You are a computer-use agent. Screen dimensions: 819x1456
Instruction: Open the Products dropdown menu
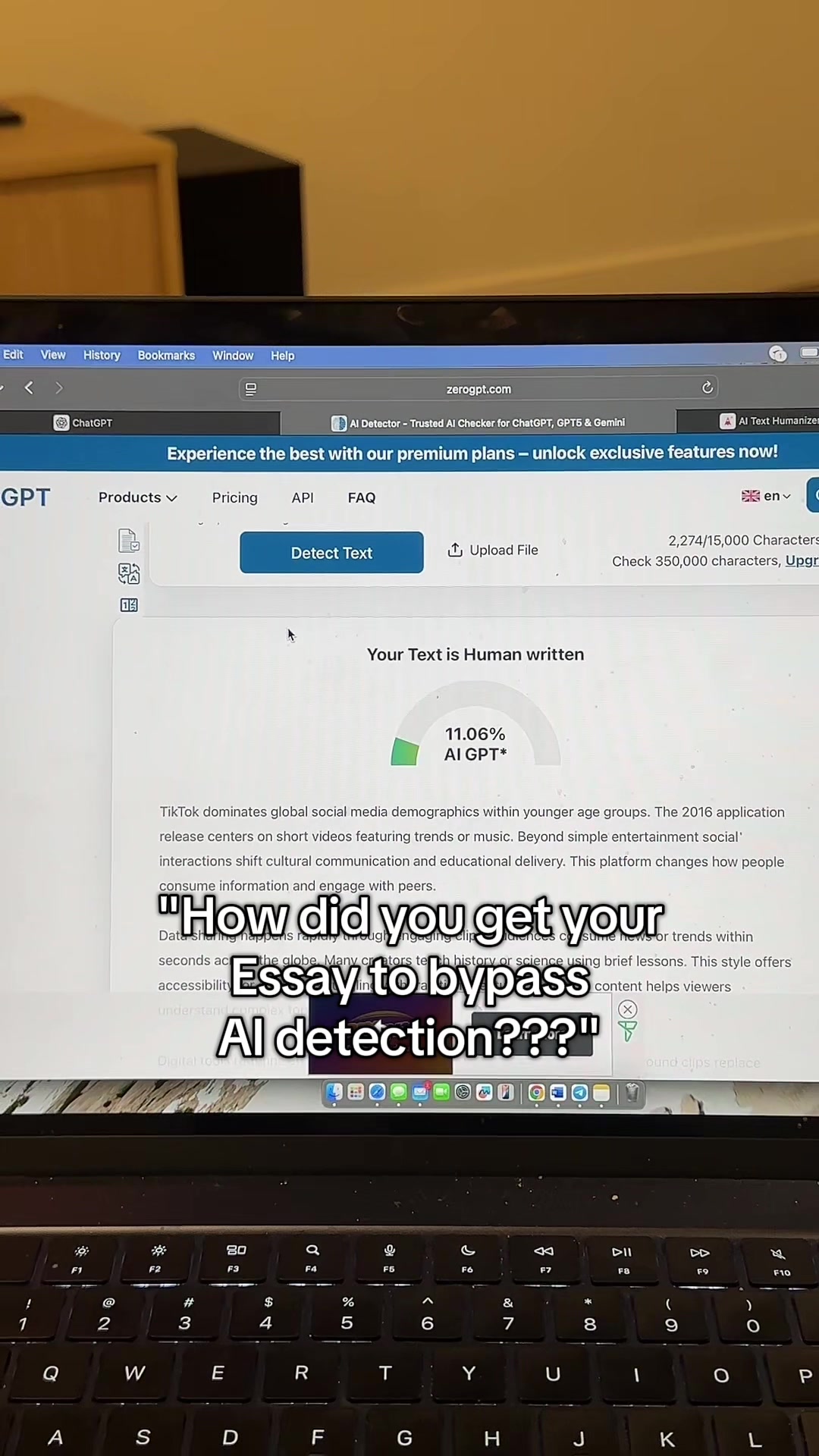[x=137, y=497]
